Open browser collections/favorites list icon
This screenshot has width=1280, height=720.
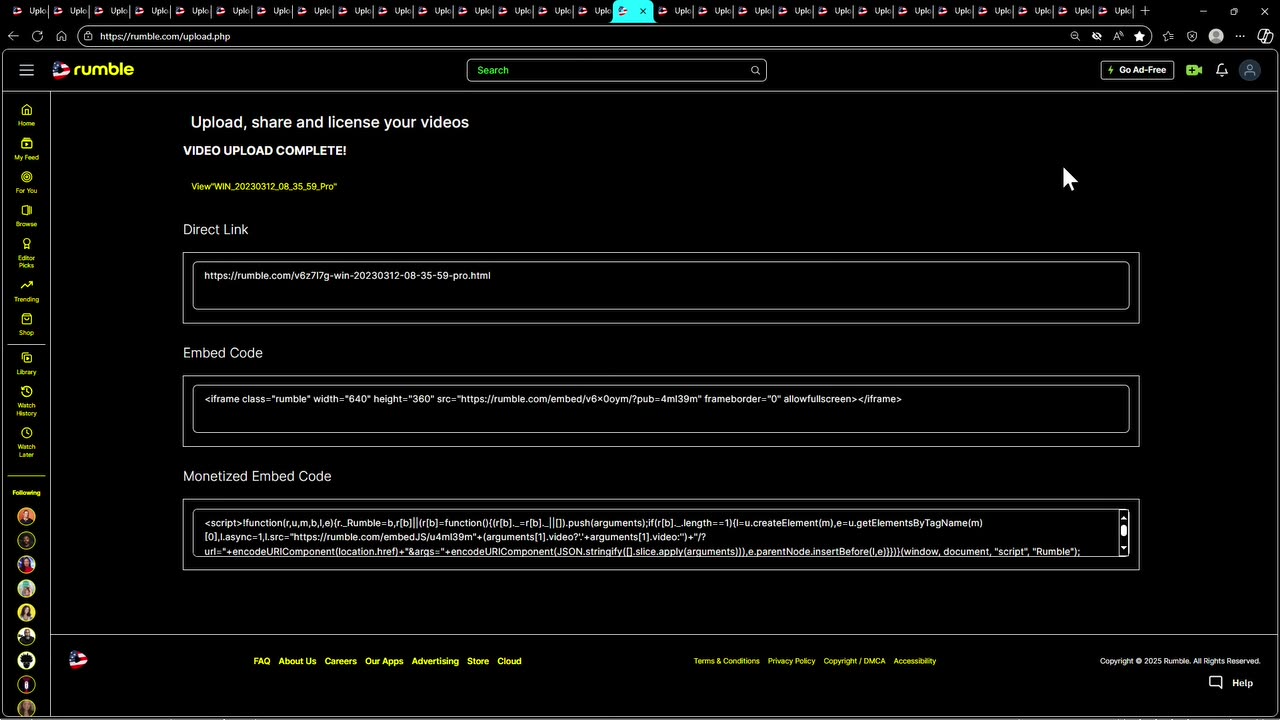tap(1168, 36)
